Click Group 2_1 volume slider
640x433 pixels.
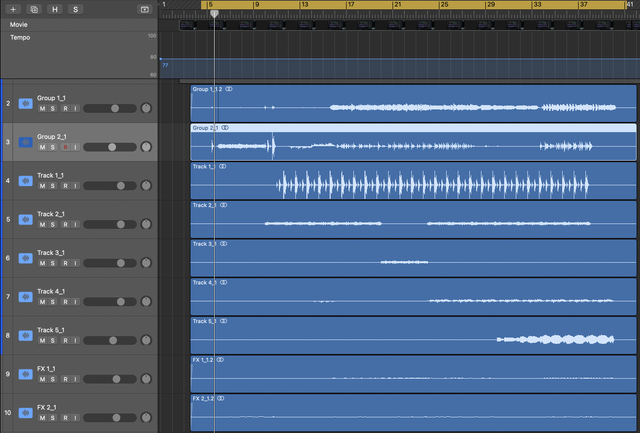(110, 147)
